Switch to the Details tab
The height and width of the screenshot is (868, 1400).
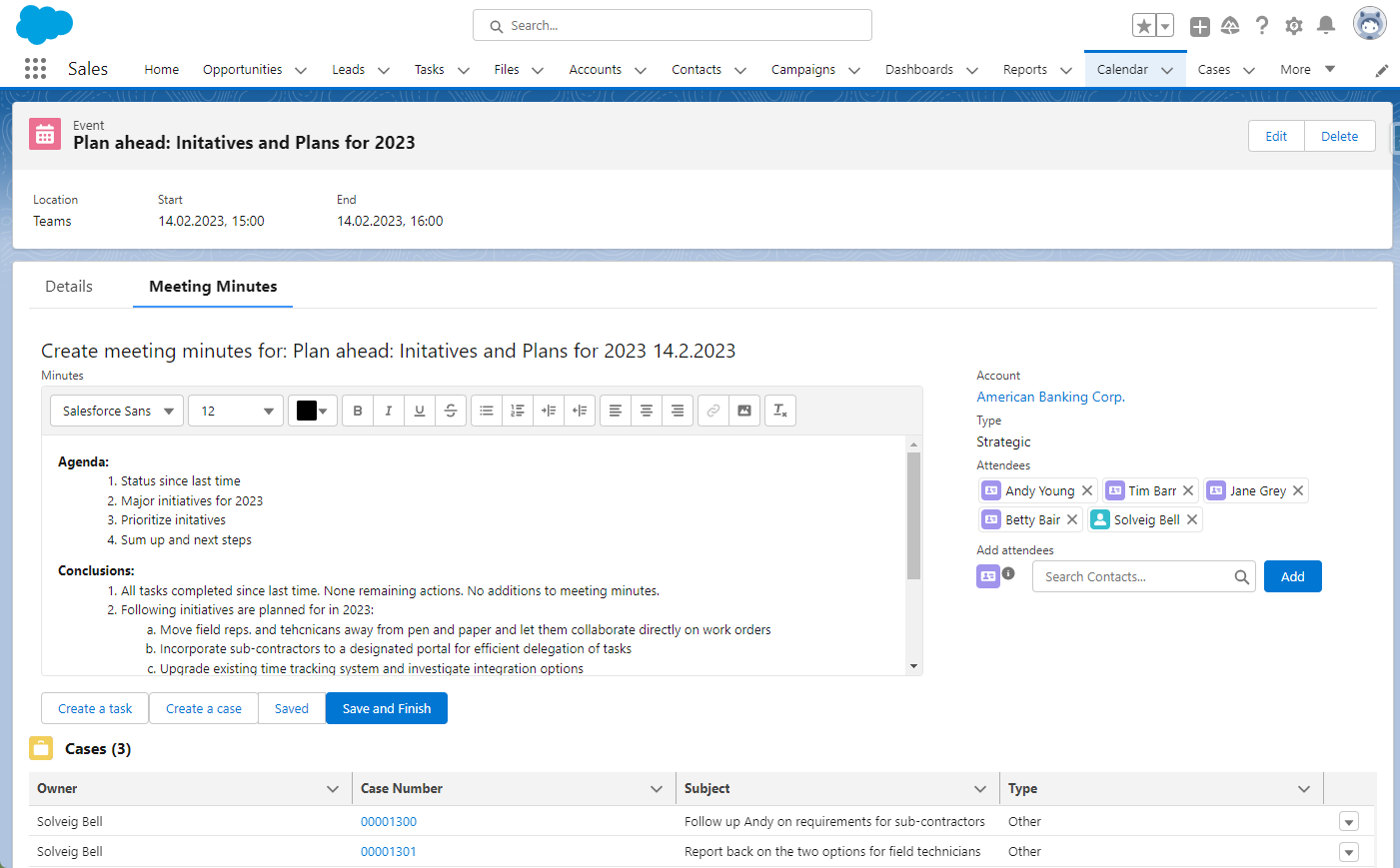pos(69,287)
